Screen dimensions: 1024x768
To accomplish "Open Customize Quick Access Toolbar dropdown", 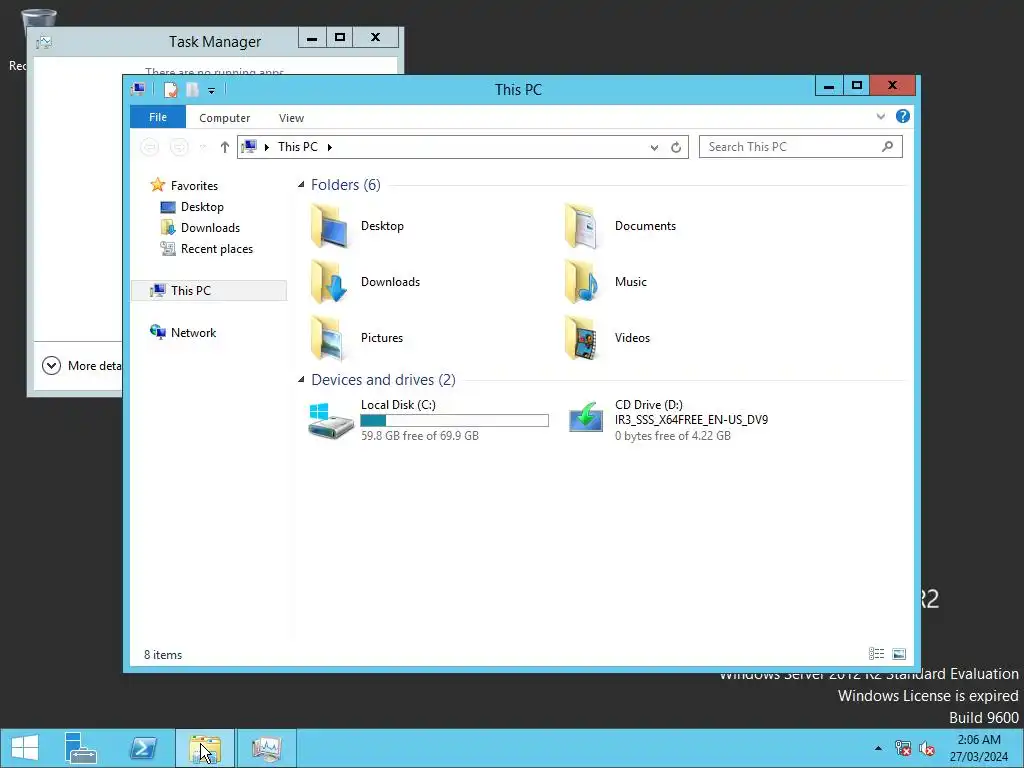I will (x=212, y=91).
